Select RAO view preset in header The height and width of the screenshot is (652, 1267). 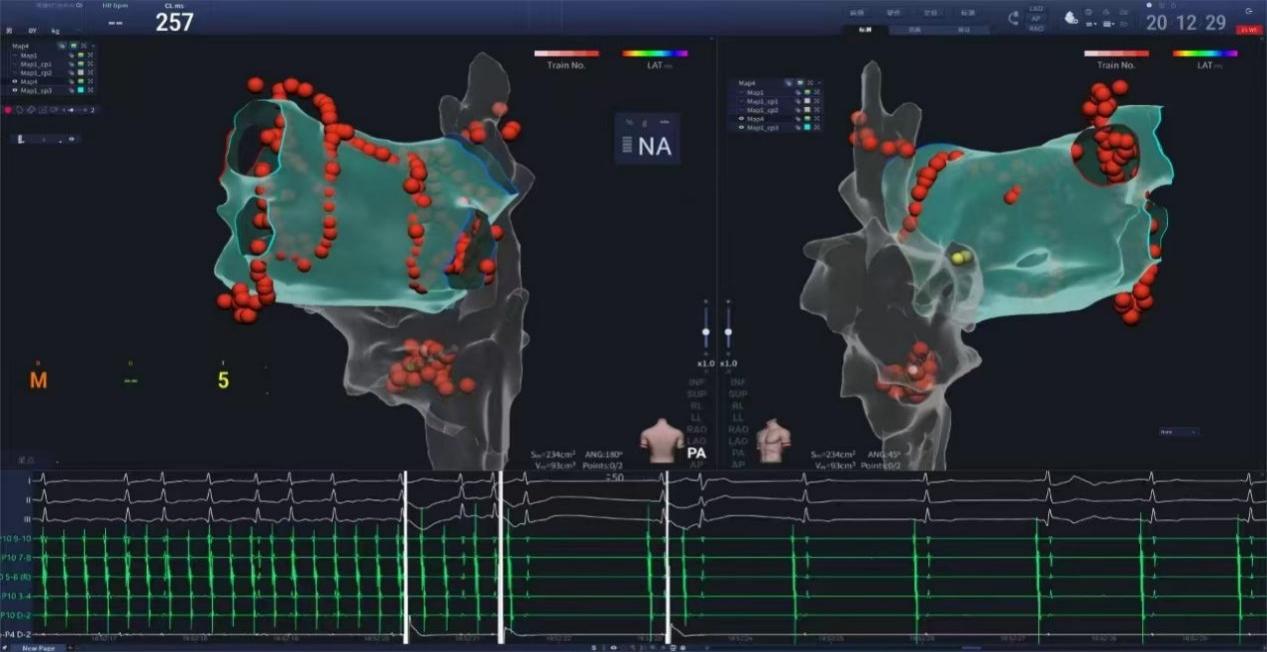(x=1036, y=29)
